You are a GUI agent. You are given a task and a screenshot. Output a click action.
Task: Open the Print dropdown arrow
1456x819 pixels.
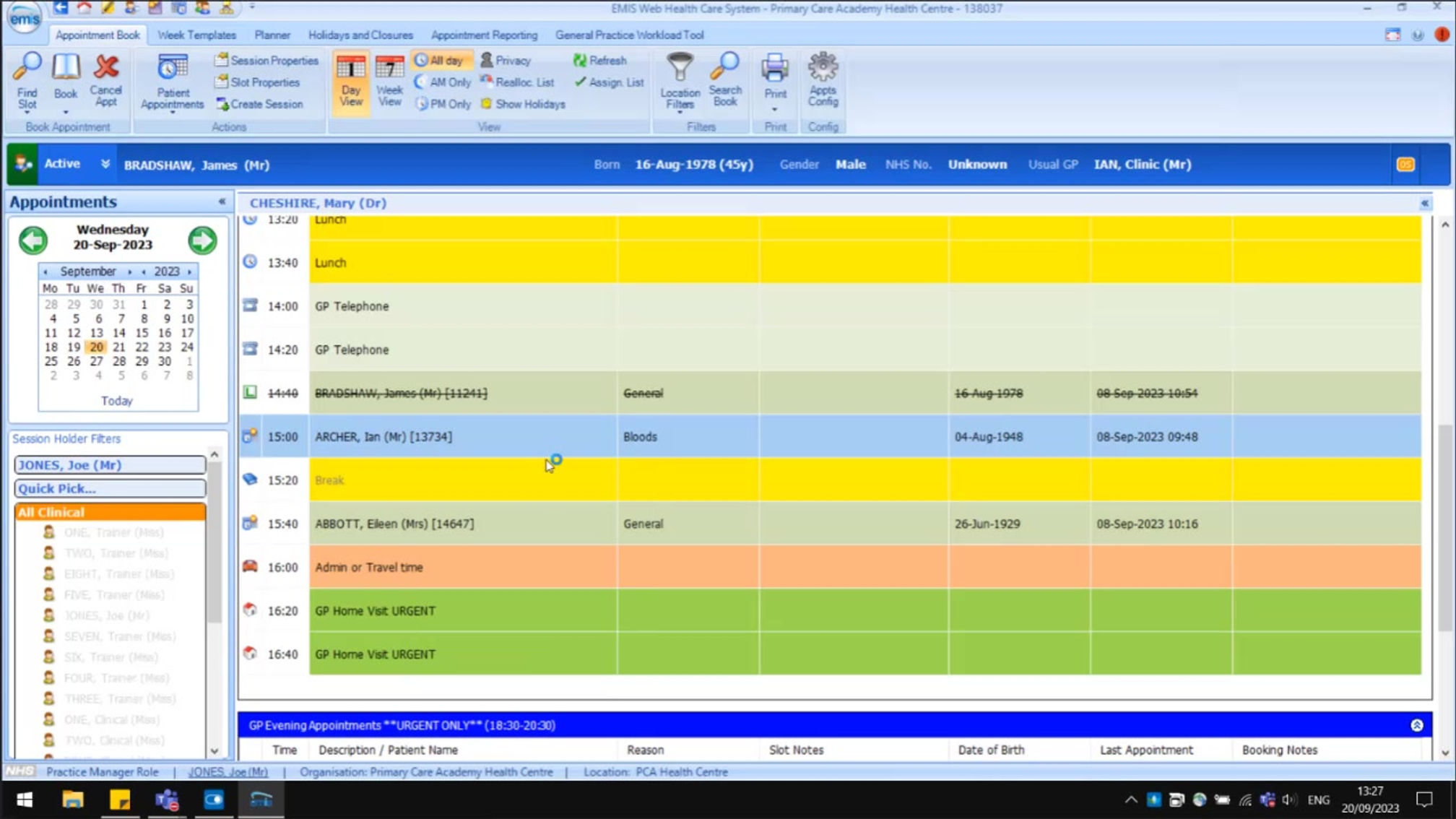click(774, 110)
